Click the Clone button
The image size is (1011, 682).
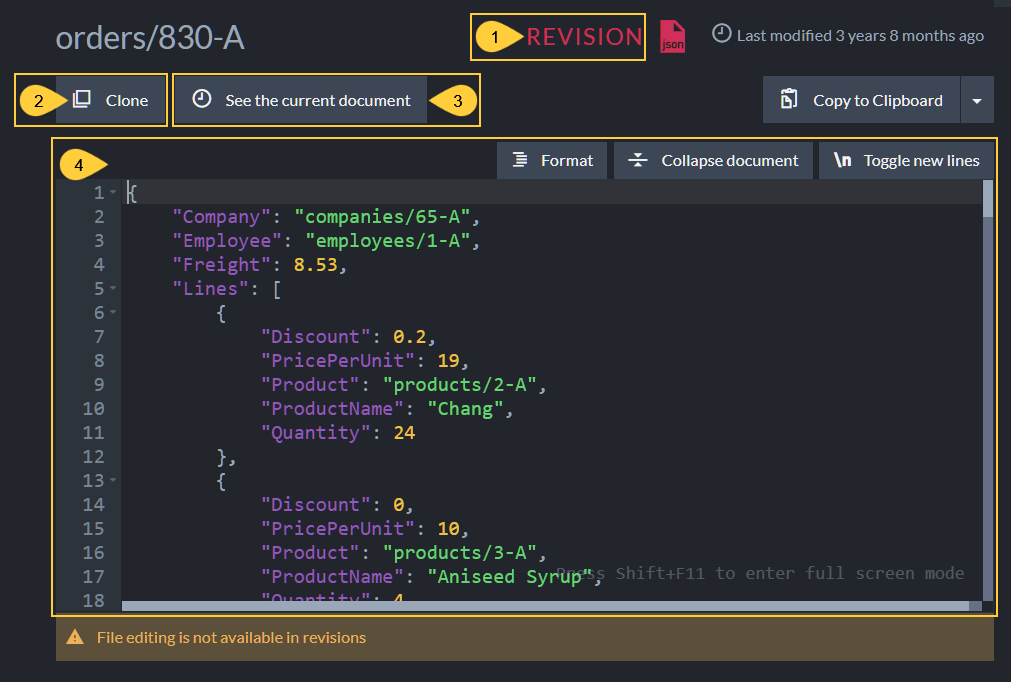pos(111,100)
